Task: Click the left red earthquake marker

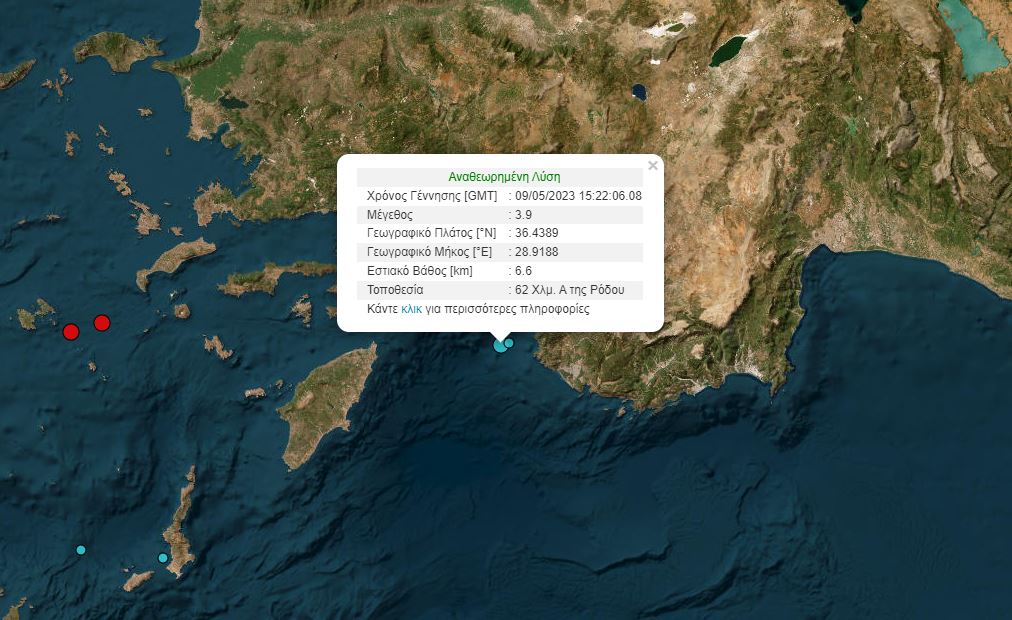Action: [x=71, y=332]
